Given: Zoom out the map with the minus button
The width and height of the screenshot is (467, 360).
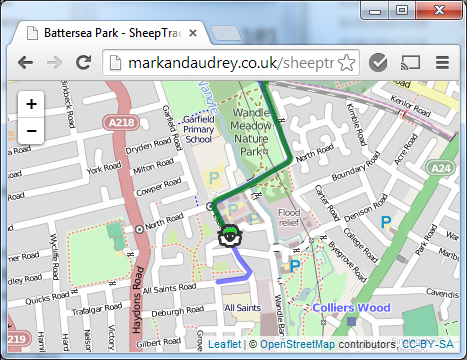Looking at the screenshot, I should [31, 131].
